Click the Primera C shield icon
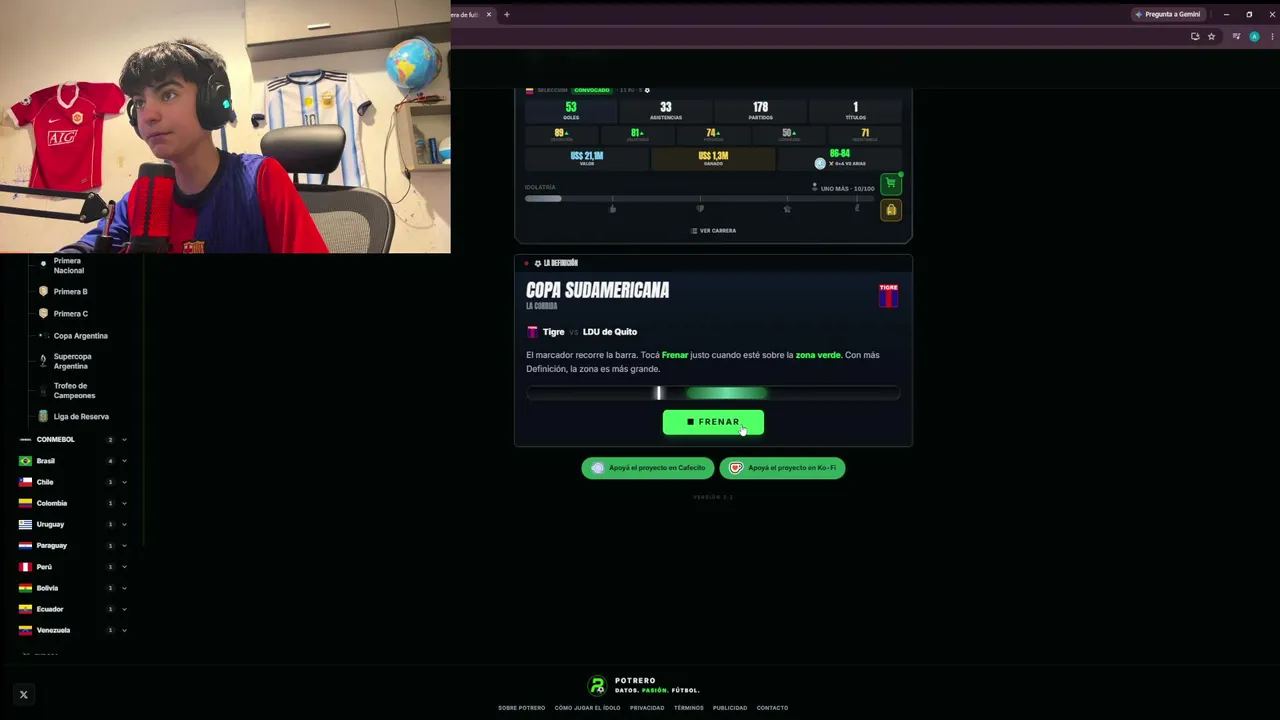Screen dimensions: 1280x720 point(43,313)
